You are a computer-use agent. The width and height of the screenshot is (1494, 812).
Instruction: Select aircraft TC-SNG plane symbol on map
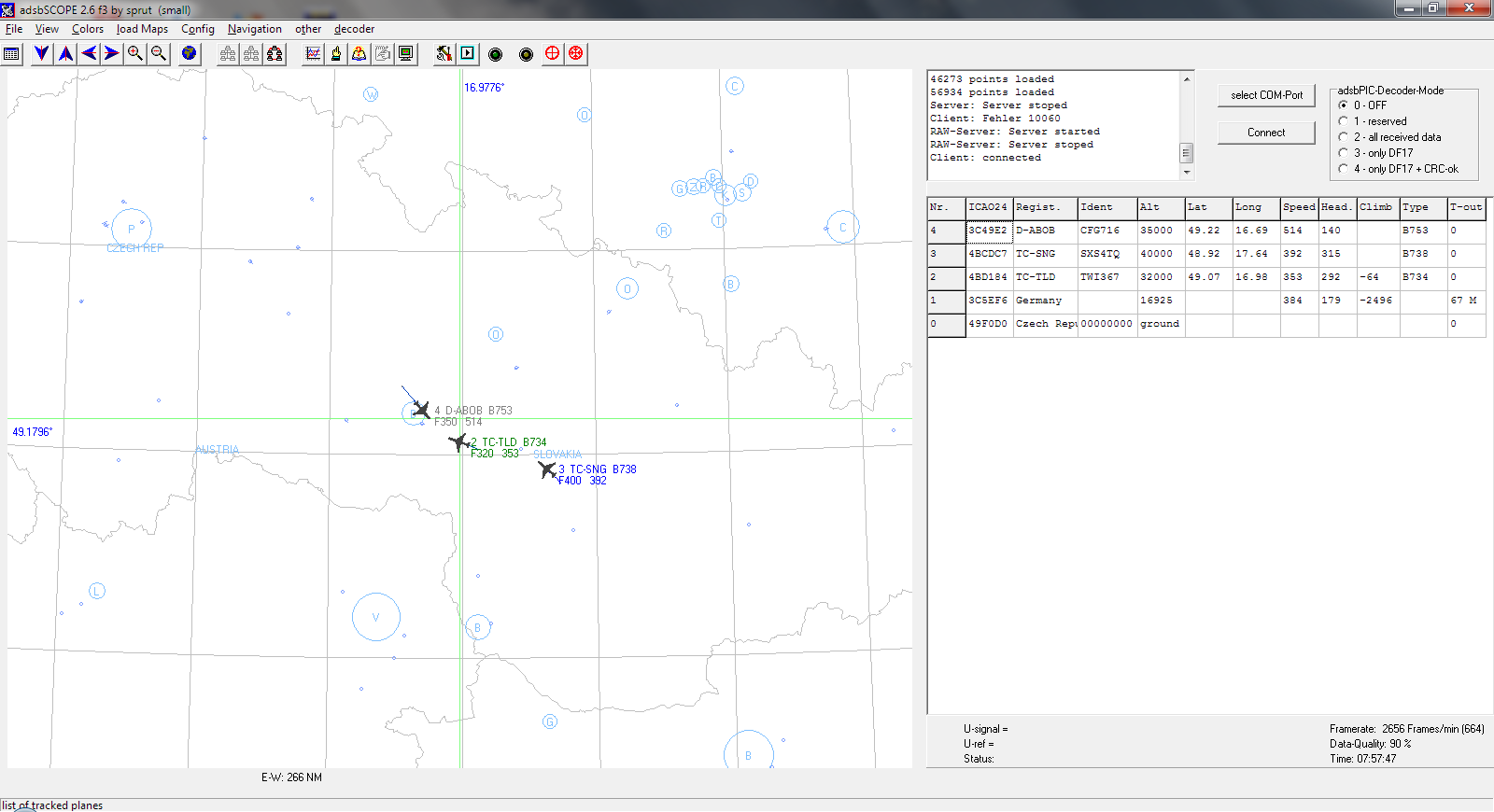pos(547,469)
